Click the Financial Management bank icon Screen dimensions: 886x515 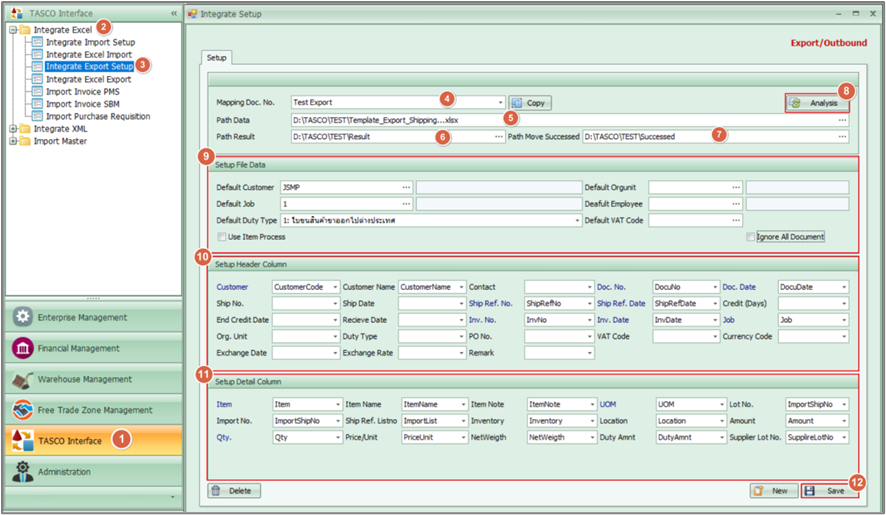(x=22, y=349)
